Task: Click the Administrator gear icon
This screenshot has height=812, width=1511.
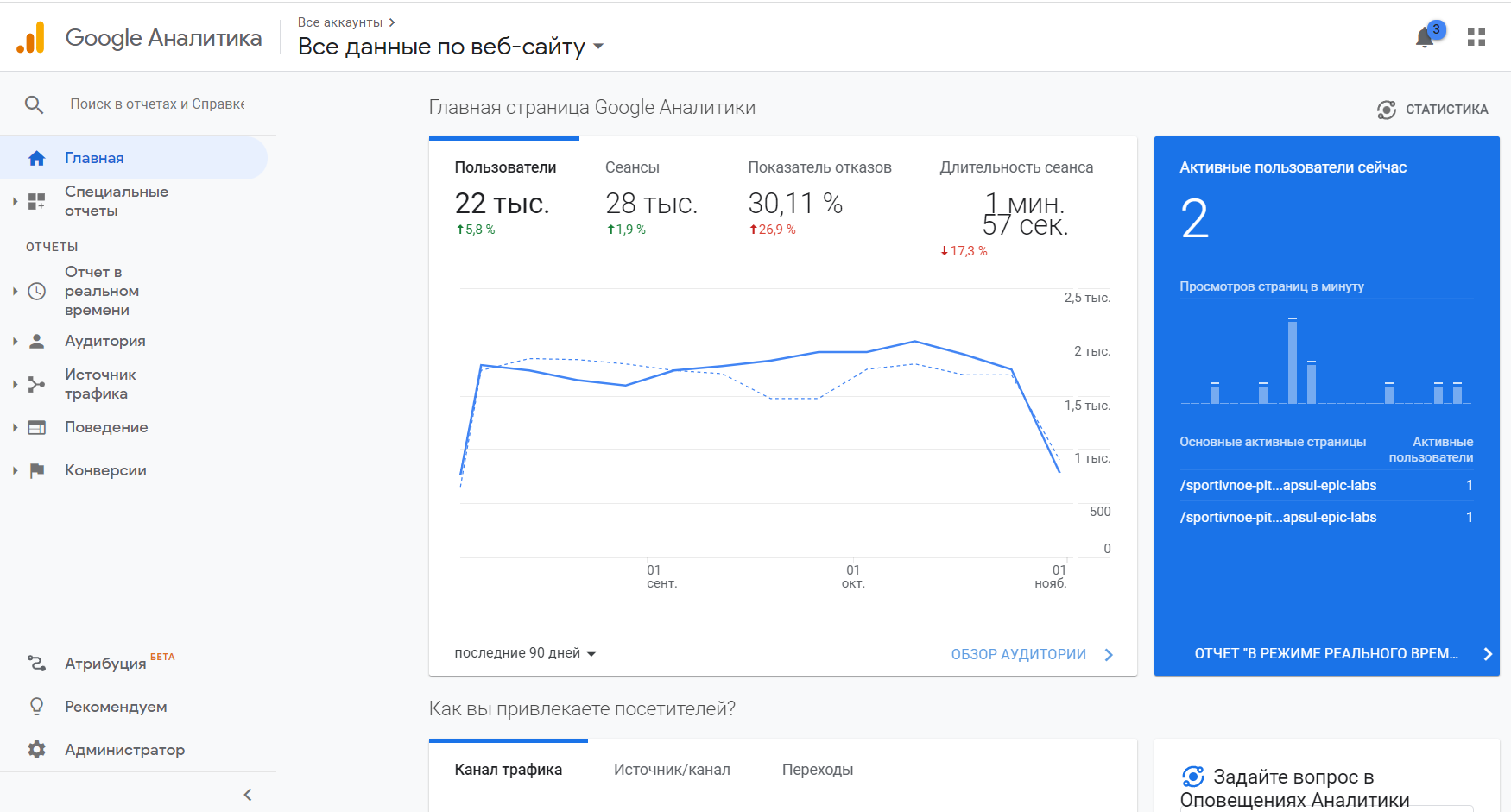Action: tap(36, 750)
